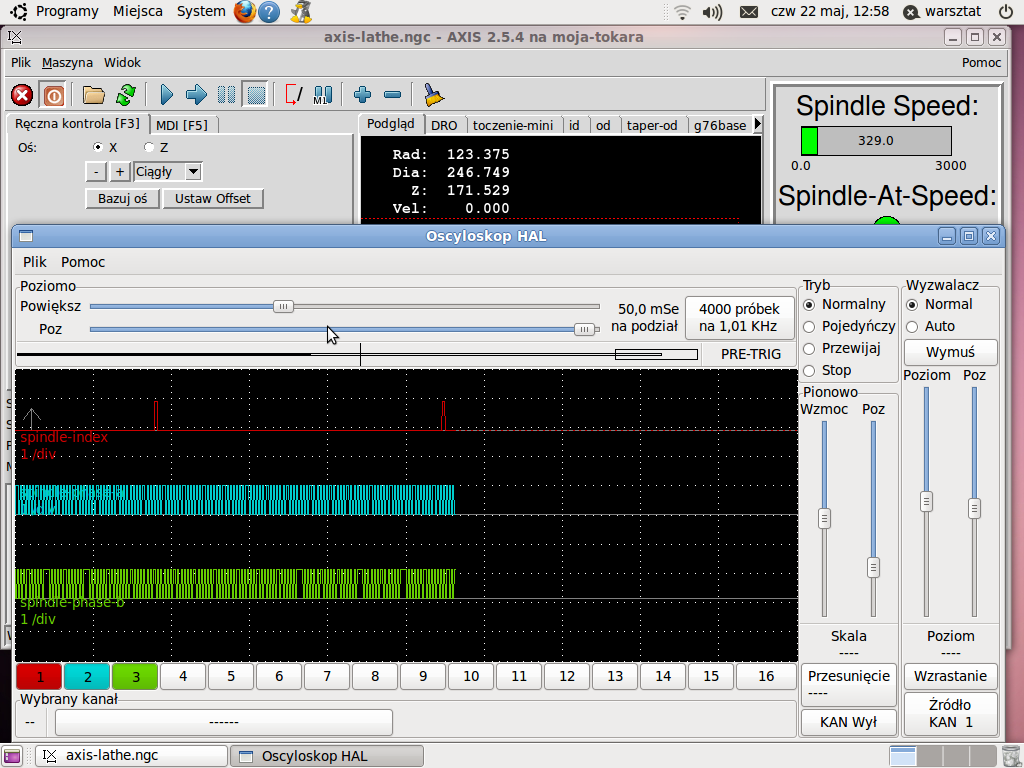Click the Źródło KAN 1 source button

(950, 714)
